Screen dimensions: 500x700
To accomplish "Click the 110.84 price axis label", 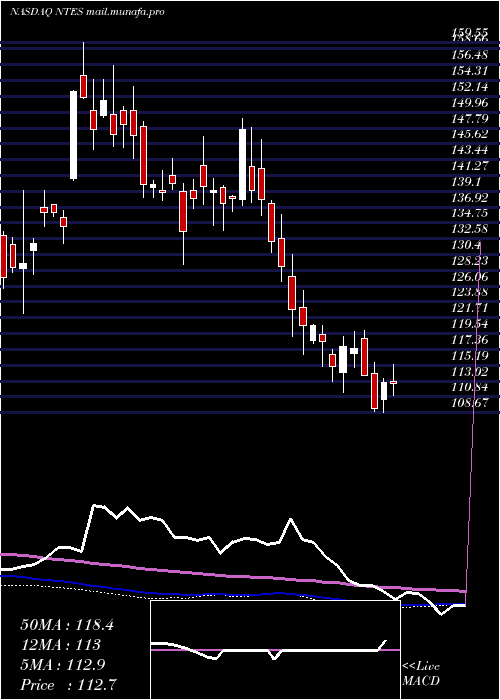I will [470, 387].
